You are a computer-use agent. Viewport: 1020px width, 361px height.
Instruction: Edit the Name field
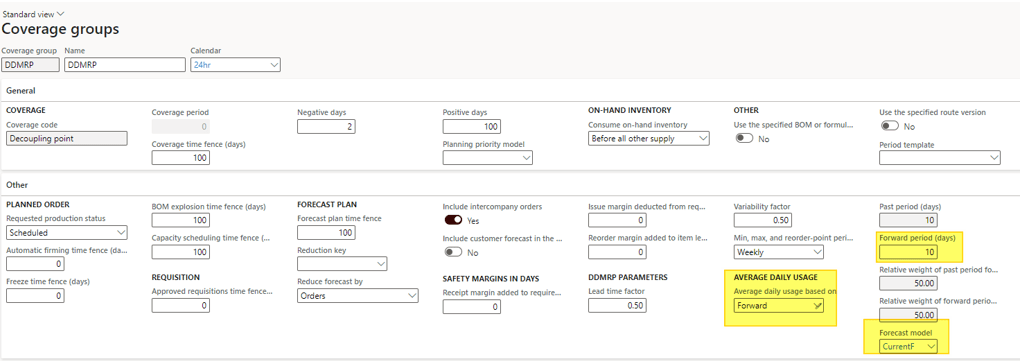(125, 64)
